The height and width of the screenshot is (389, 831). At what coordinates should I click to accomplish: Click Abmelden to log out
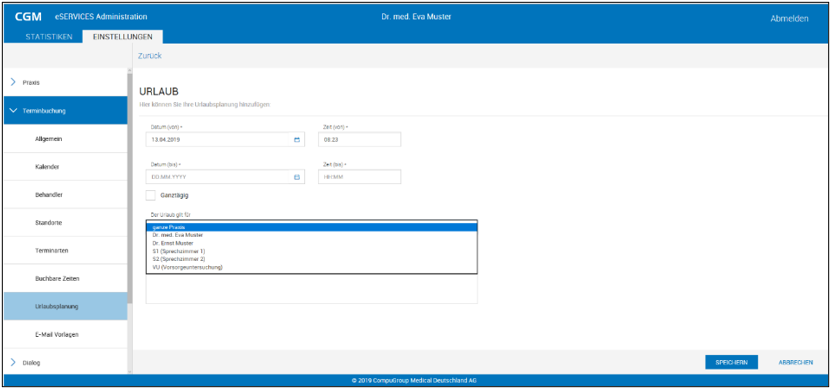789,19
